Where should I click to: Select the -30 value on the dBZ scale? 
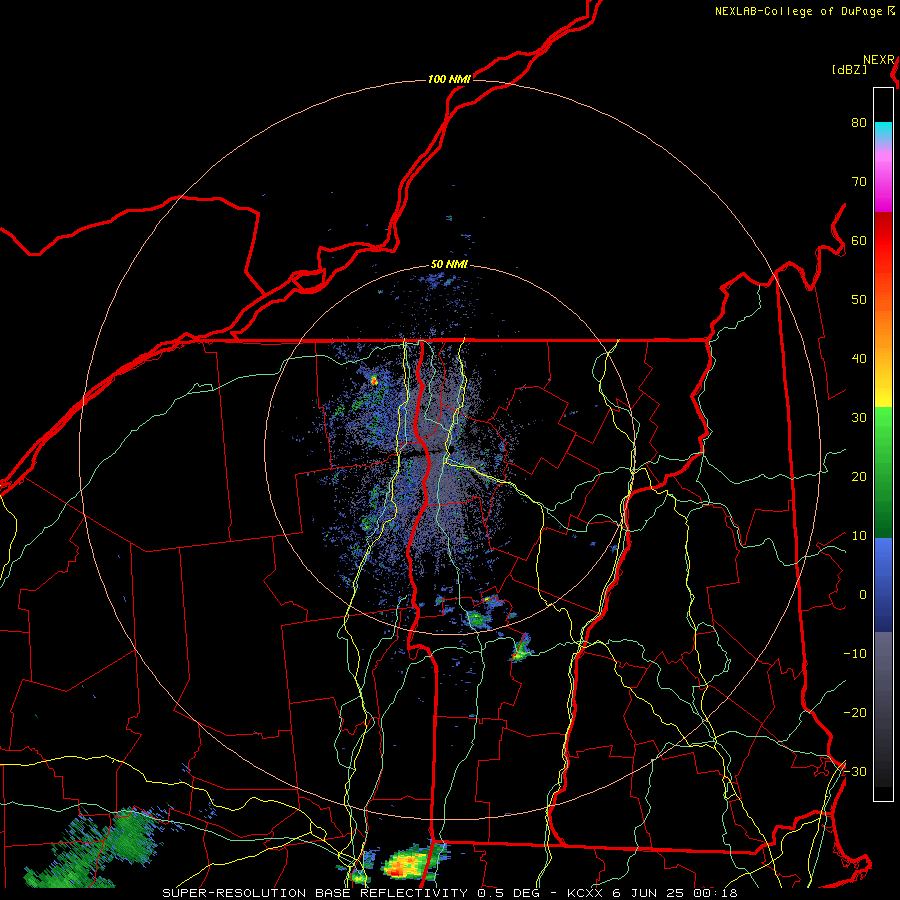855,772
